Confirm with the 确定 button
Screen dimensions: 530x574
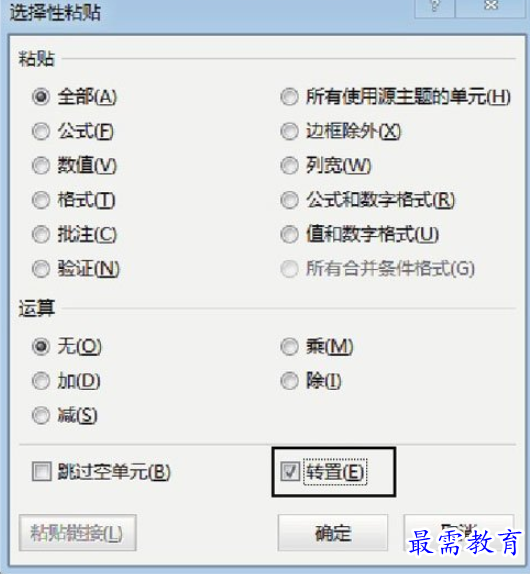point(332,533)
